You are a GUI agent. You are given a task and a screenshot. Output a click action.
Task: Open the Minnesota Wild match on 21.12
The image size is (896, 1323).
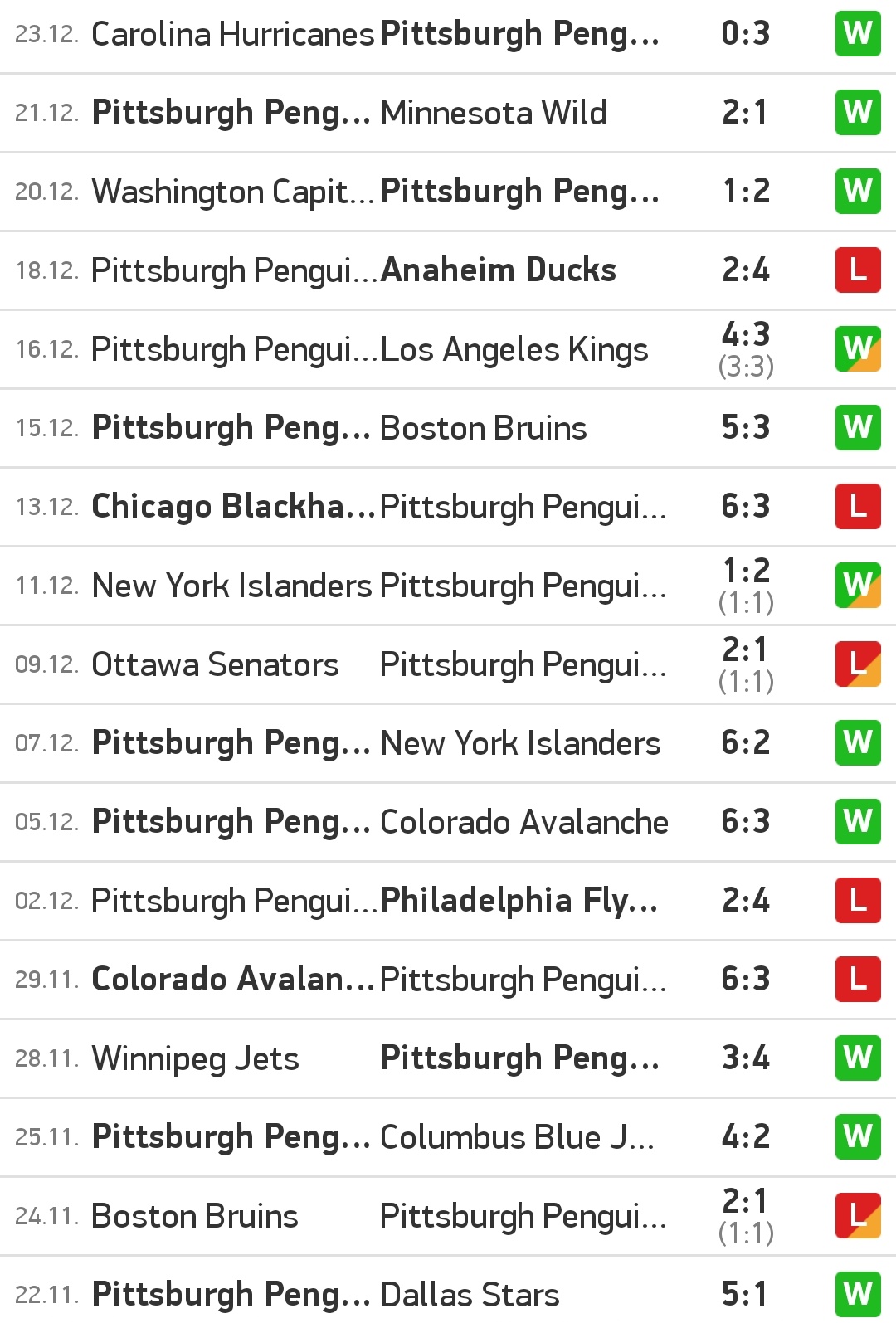tap(493, 113)
